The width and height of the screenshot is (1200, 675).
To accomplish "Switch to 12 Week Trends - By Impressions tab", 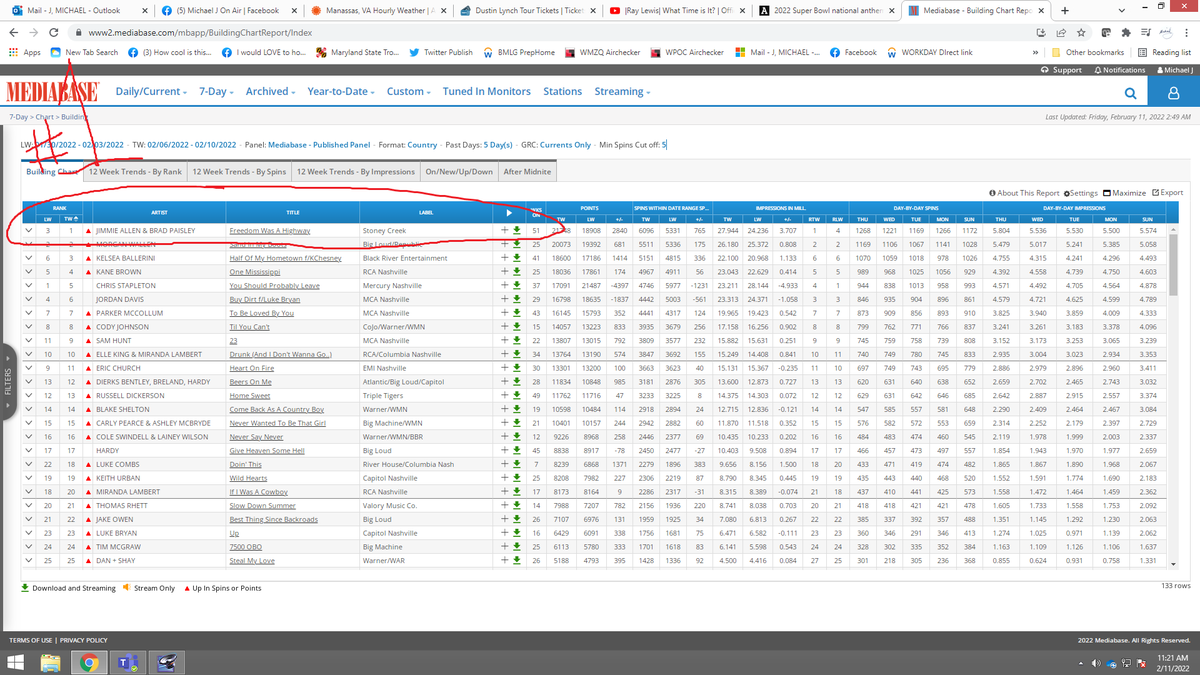I will [356, 171].
